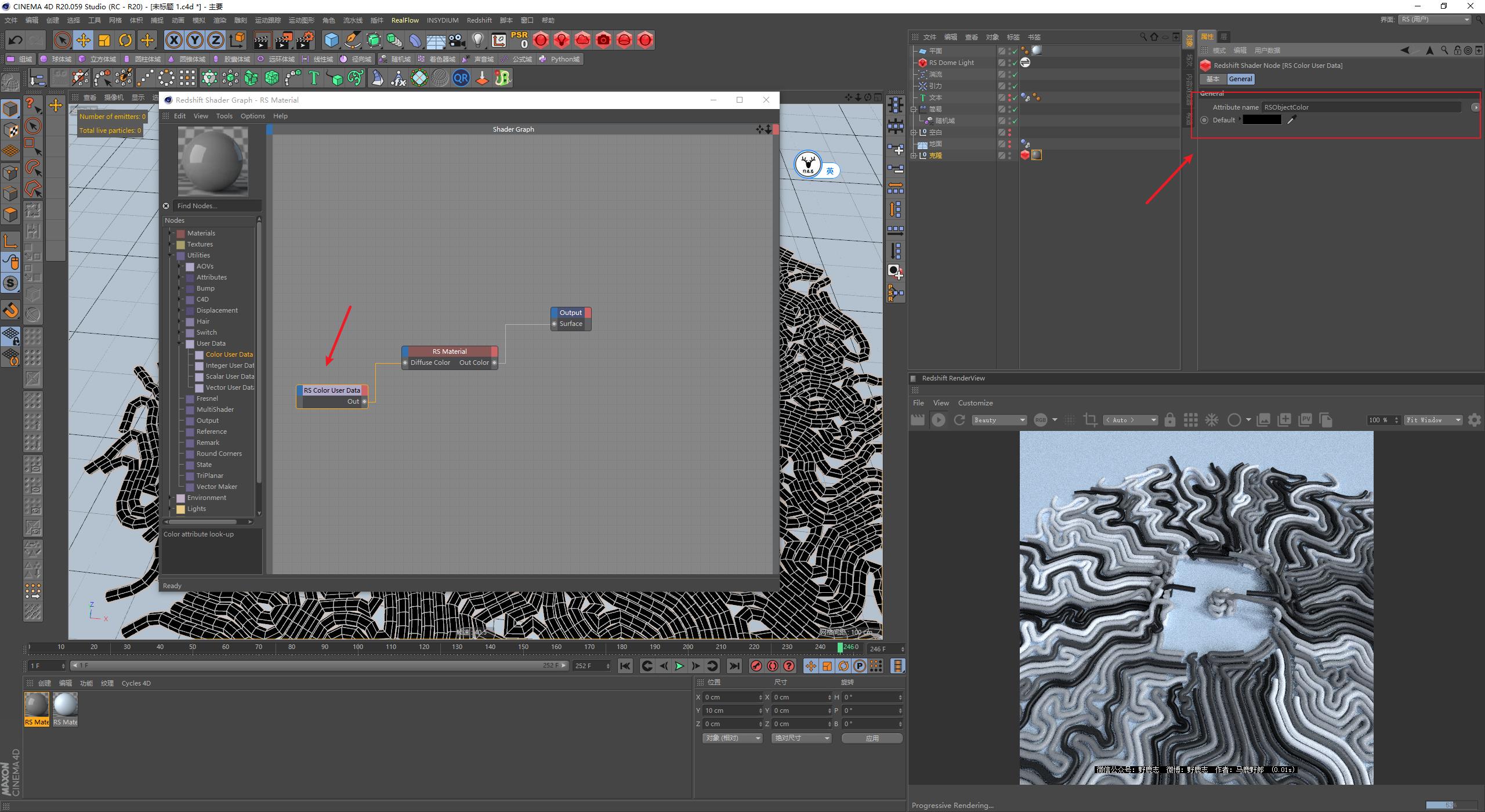The height and width of the screenshot is (812, 1485).
Task: Toggle the green enable checkmark on 平面
Action: [x=1015, y=51]
